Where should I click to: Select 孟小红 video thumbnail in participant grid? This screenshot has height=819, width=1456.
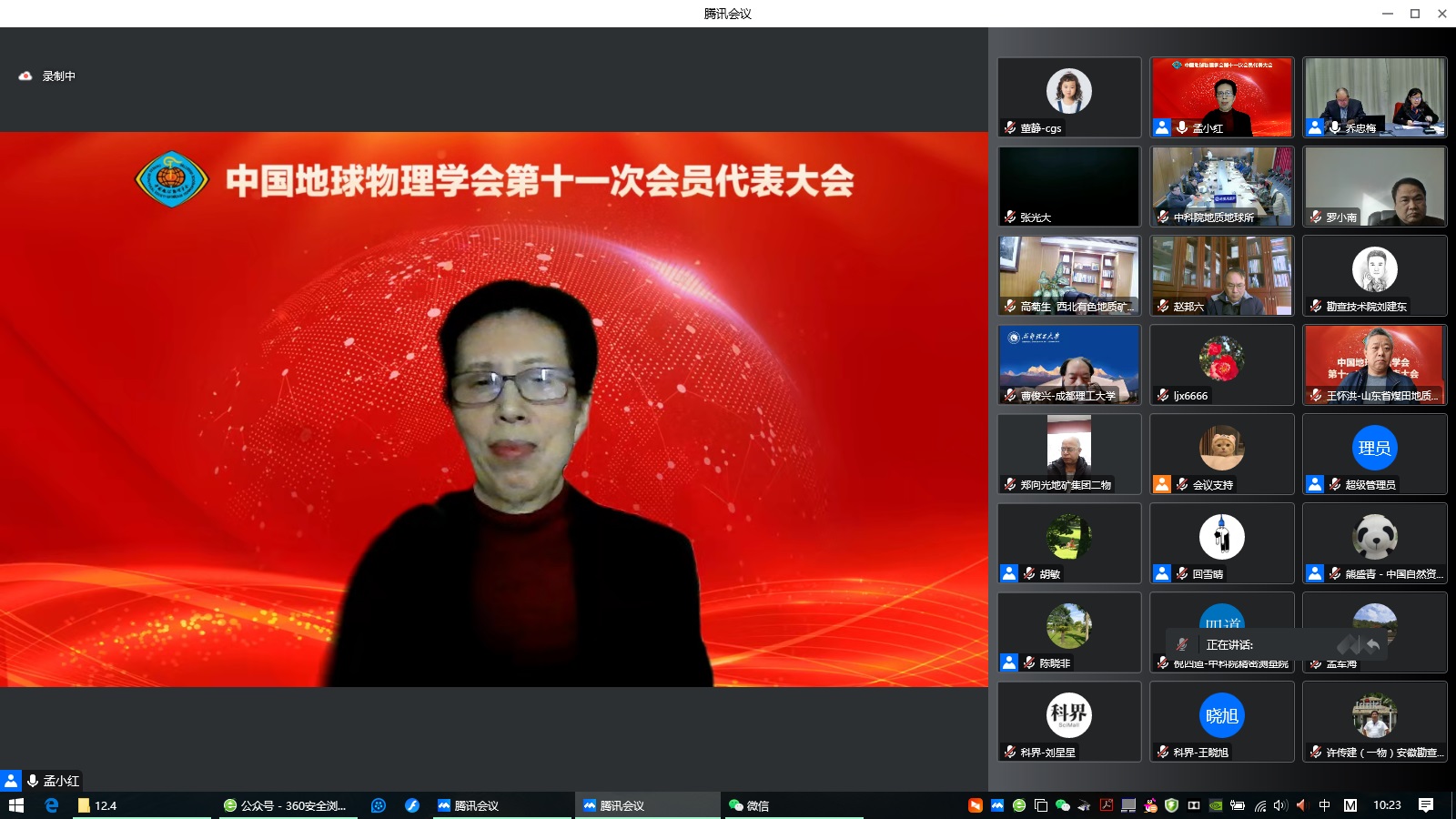[x=1222, y=97]
